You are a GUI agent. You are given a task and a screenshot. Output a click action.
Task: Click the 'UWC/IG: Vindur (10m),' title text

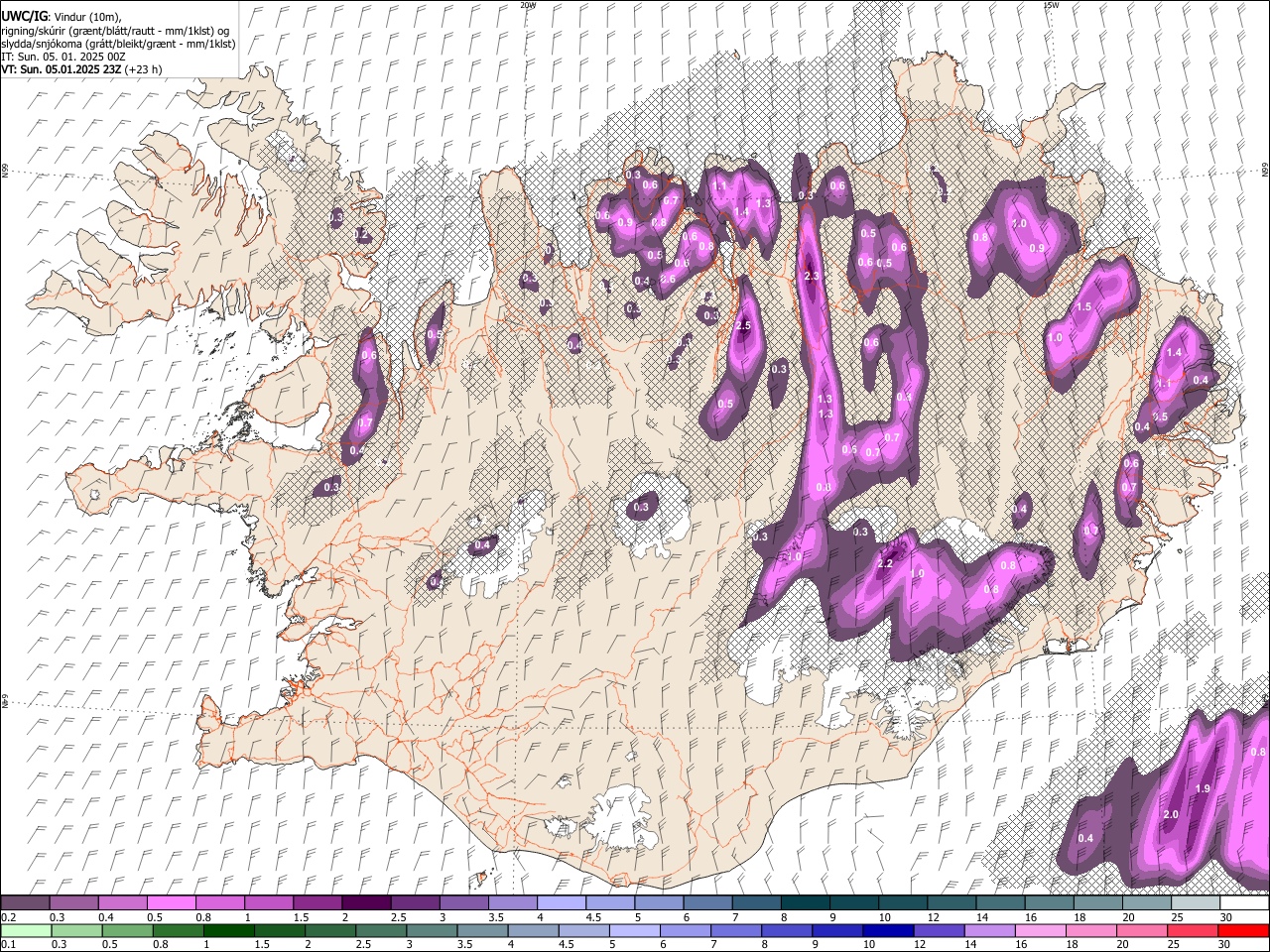(x=62, y=16)
